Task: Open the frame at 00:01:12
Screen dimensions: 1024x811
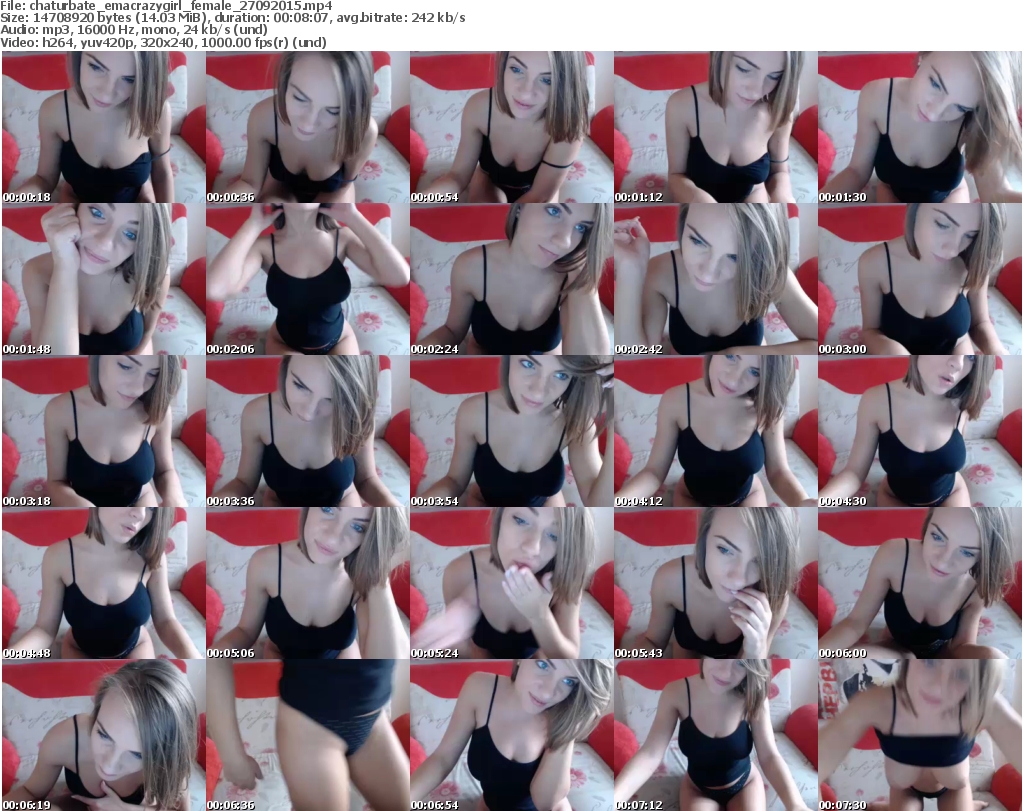Action: click(716, 127)
